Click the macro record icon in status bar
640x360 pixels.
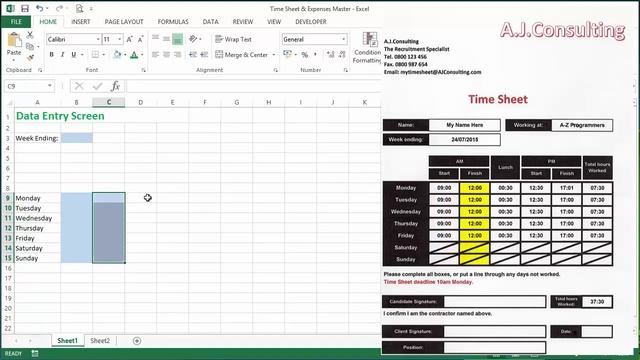point(35,353)
